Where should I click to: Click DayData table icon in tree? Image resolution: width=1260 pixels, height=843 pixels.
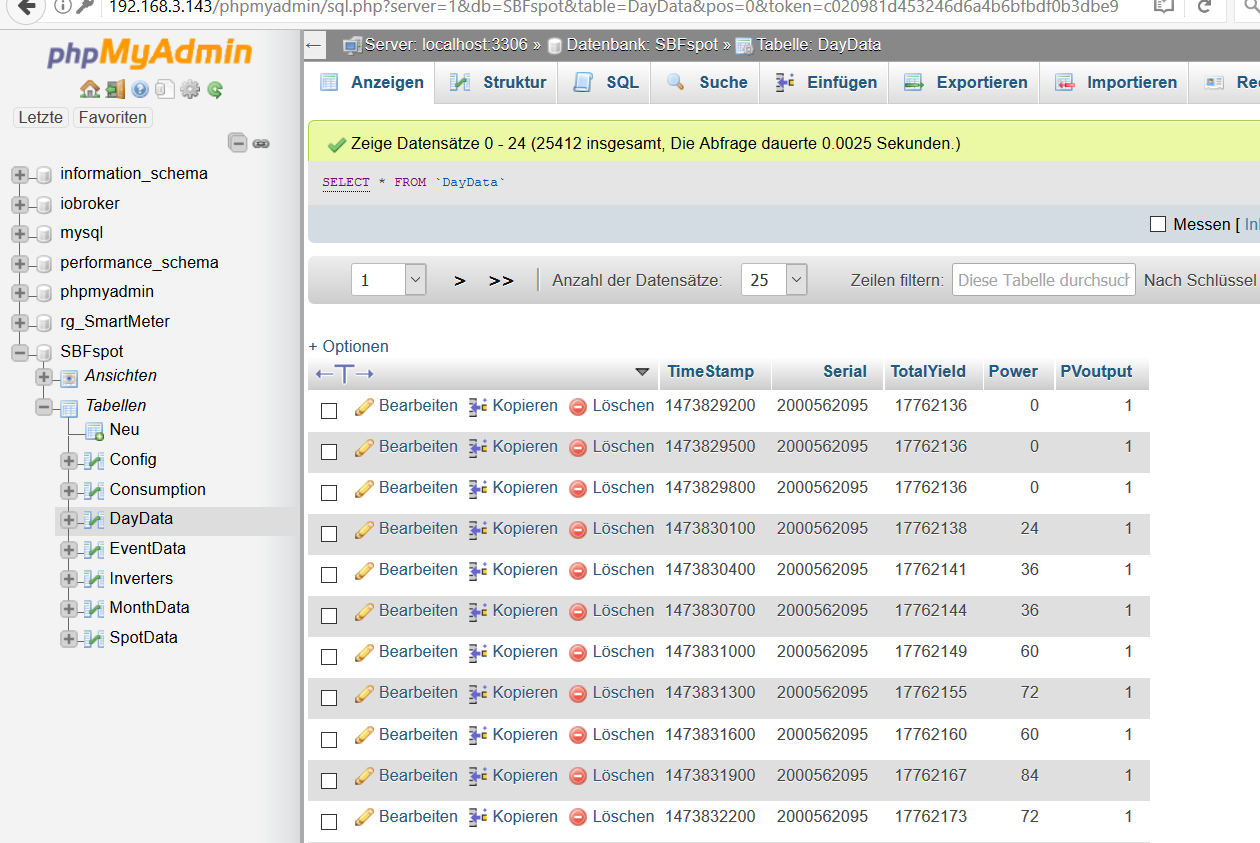coord(94,519)
